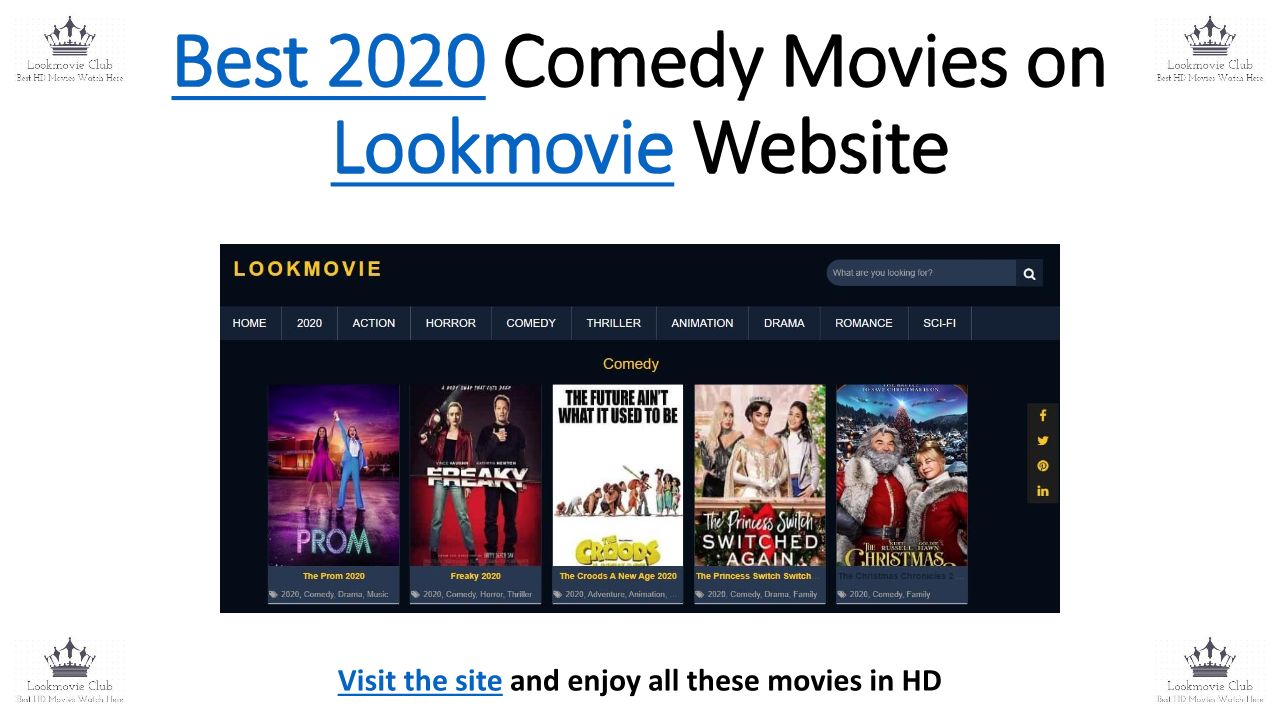
Task: Click the top-right Lookmovie Club crown logo
Action: point(1210,50)
